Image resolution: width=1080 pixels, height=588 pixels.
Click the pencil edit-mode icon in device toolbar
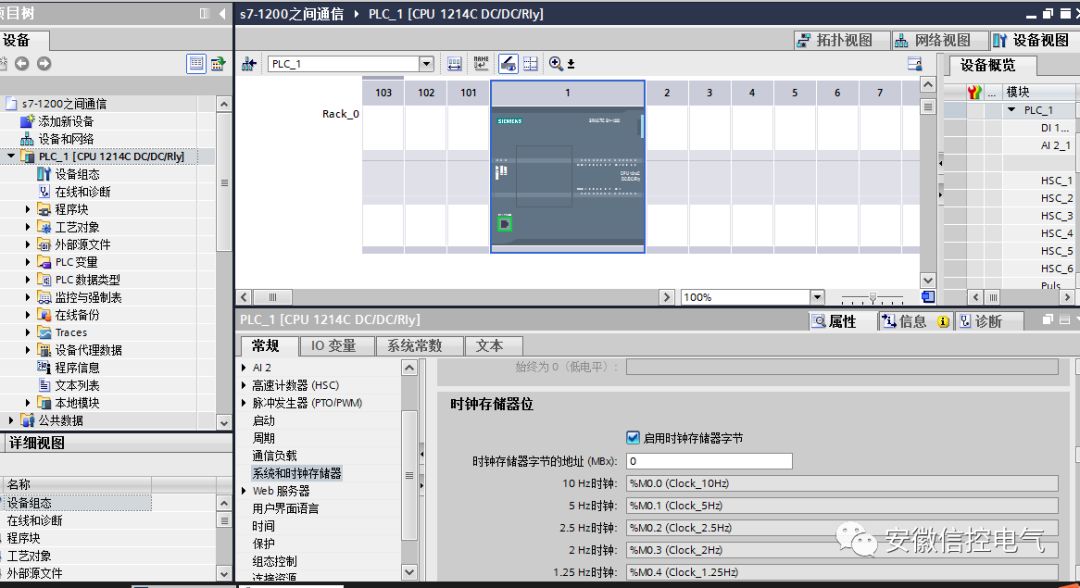[x=506, y=62]
